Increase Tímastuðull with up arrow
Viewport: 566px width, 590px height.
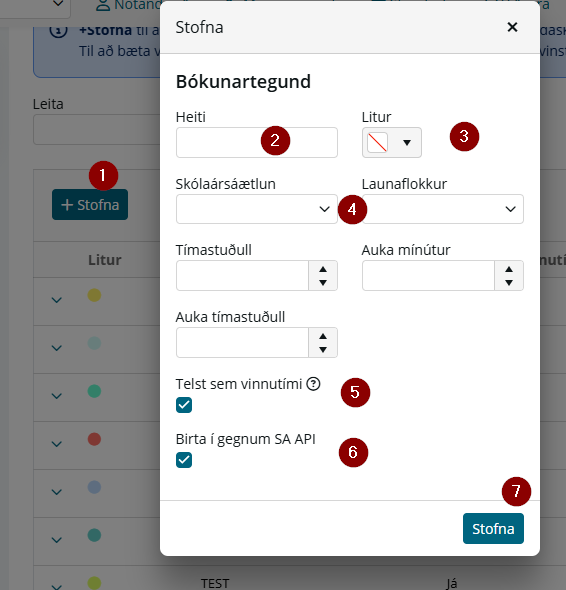click(323, 269)
